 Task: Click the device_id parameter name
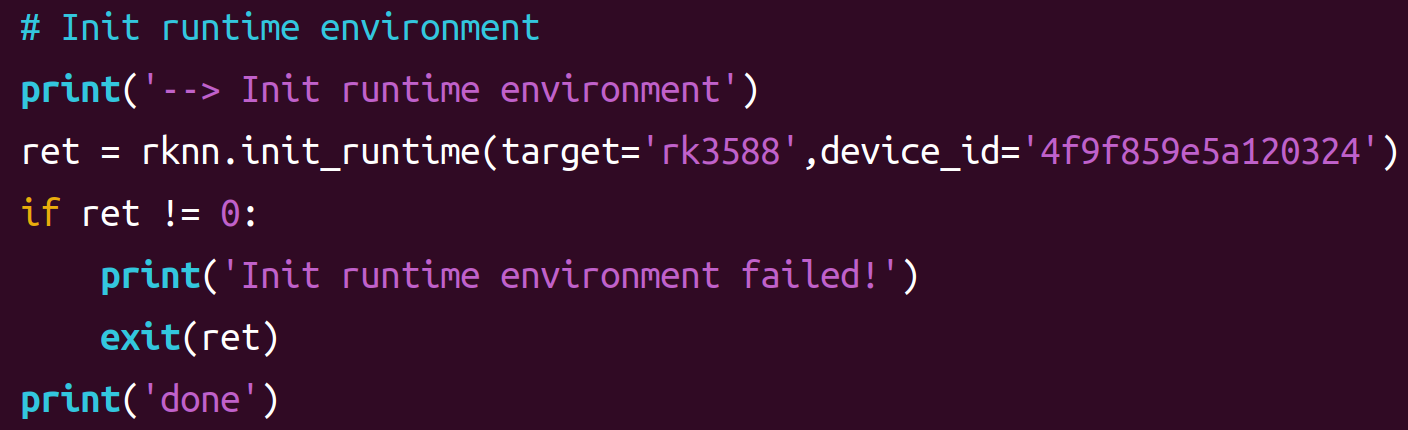[910, 153]
